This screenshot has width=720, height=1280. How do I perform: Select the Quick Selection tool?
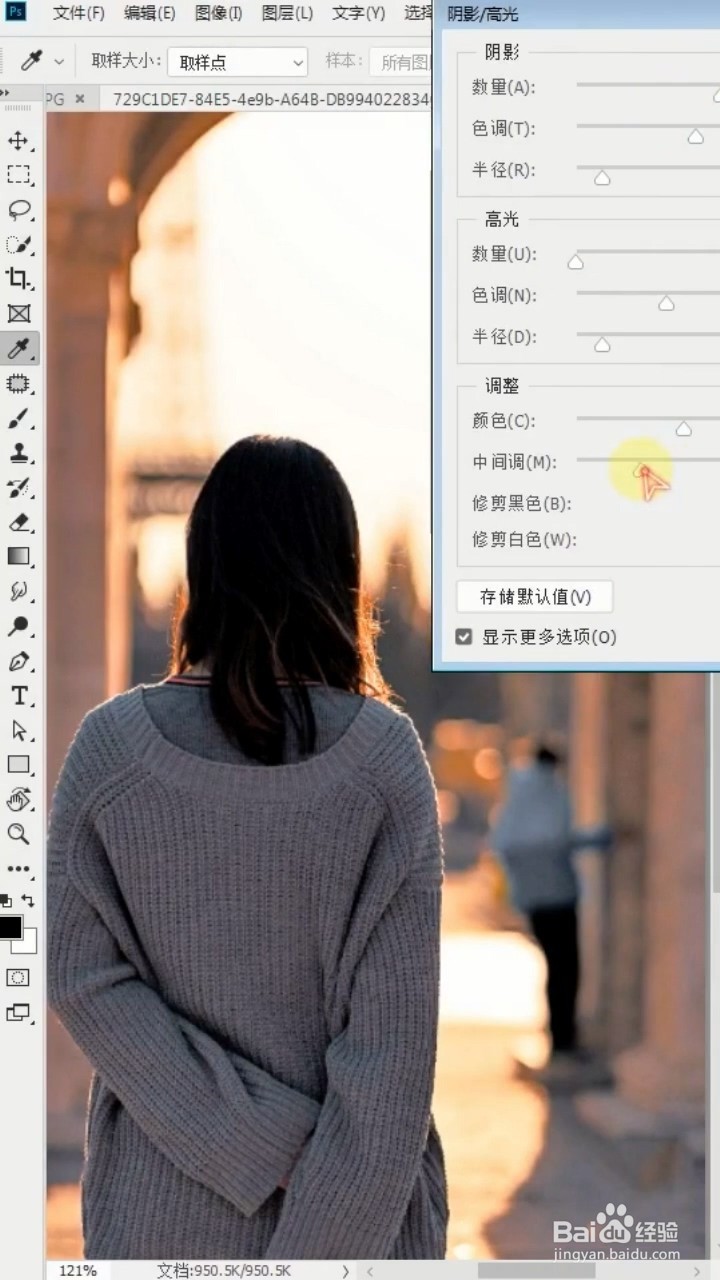coord(18,244)
